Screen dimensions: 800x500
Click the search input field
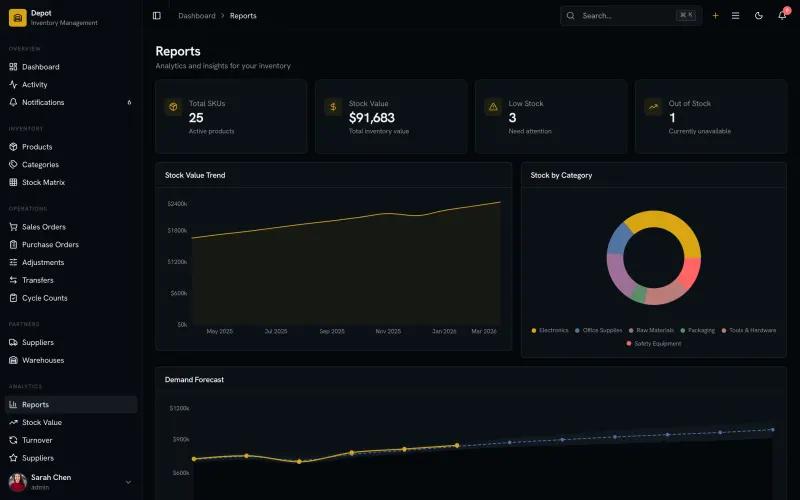point(631,16)
